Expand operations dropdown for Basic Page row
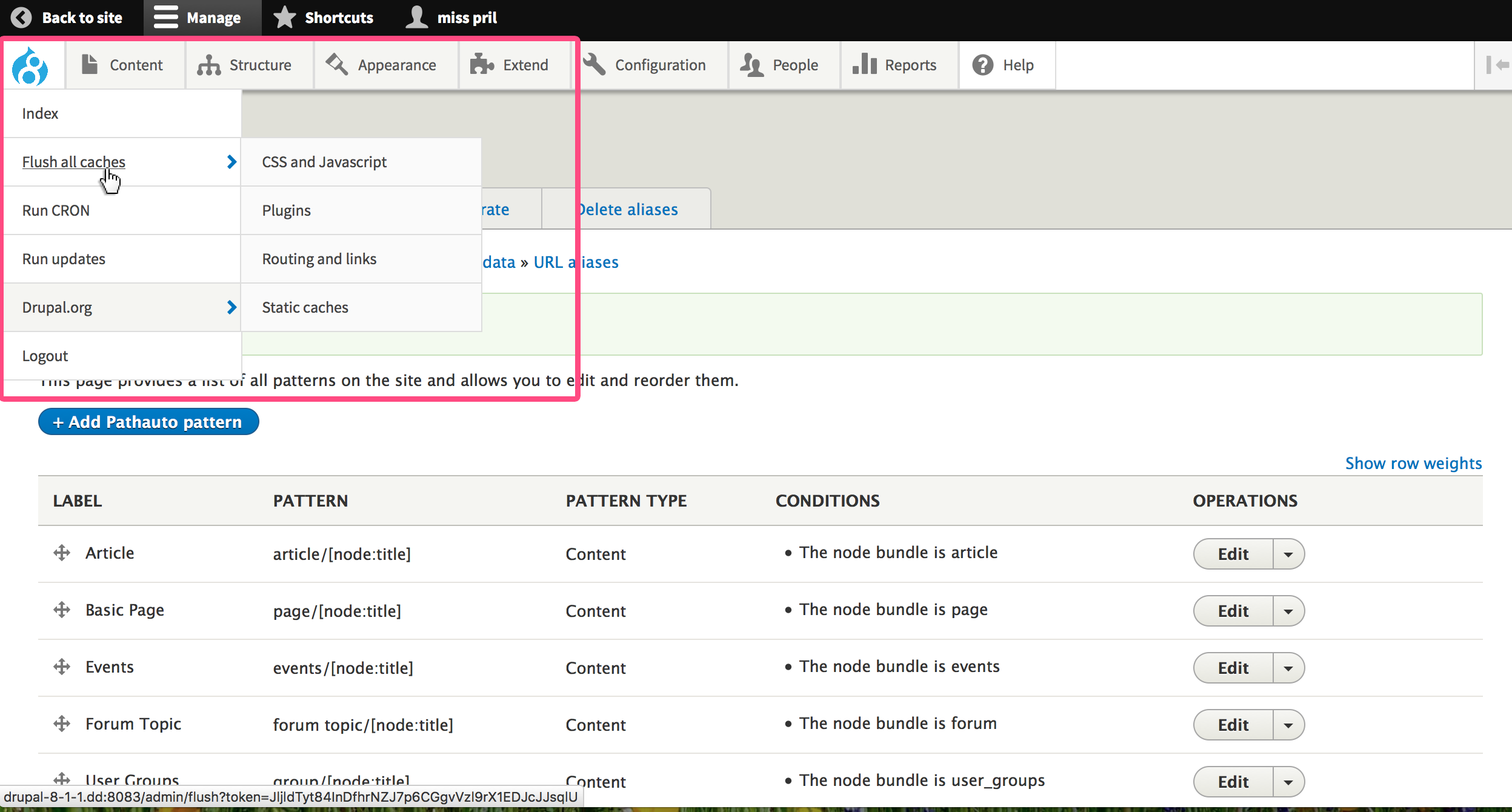Viewport: 1512px width, 812px height. point(1288,611)
